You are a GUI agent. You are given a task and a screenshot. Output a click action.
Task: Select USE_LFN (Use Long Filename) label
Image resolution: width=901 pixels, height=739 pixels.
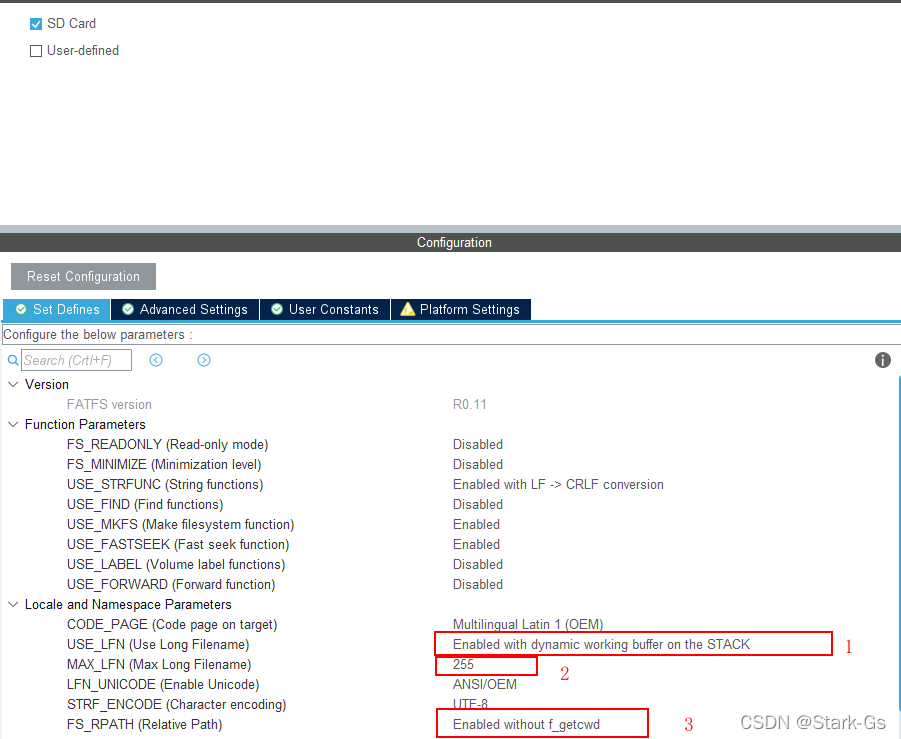pos(158,645)
